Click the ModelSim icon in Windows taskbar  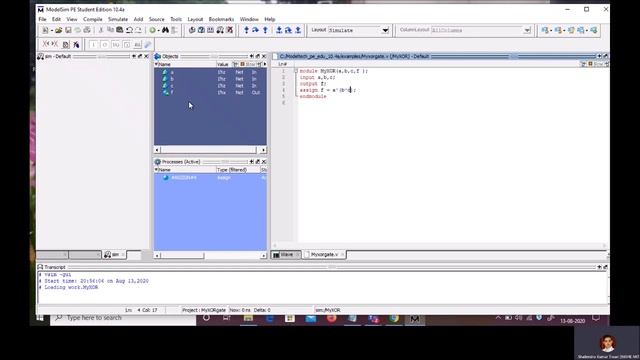tap(415, 318)
